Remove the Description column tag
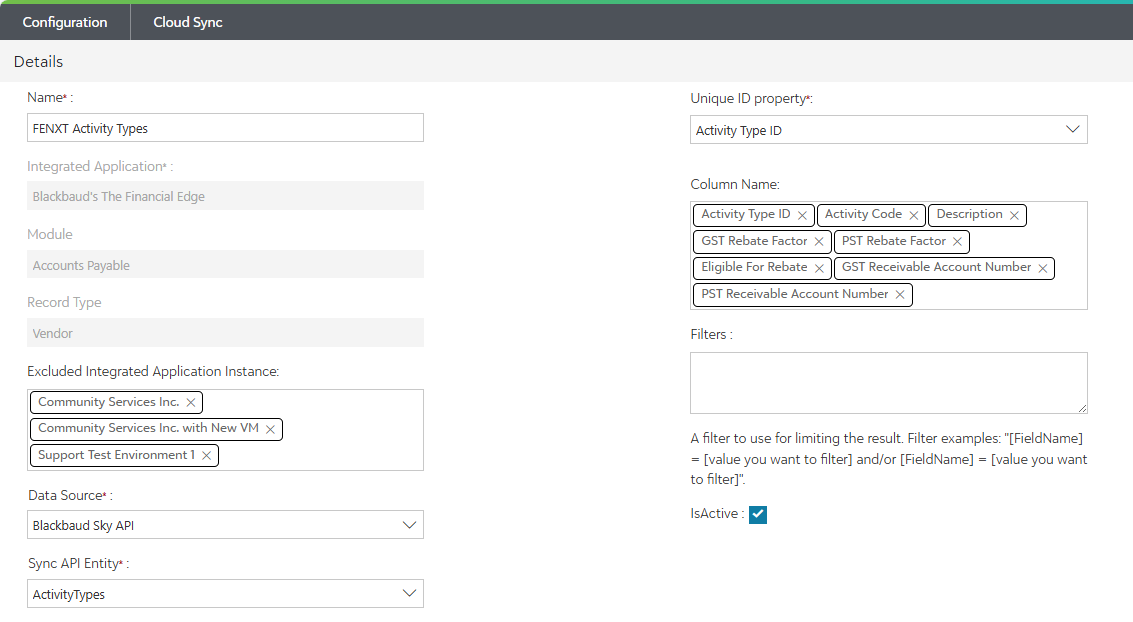This screenshot has height=622, width=1133. point(1014,215)
